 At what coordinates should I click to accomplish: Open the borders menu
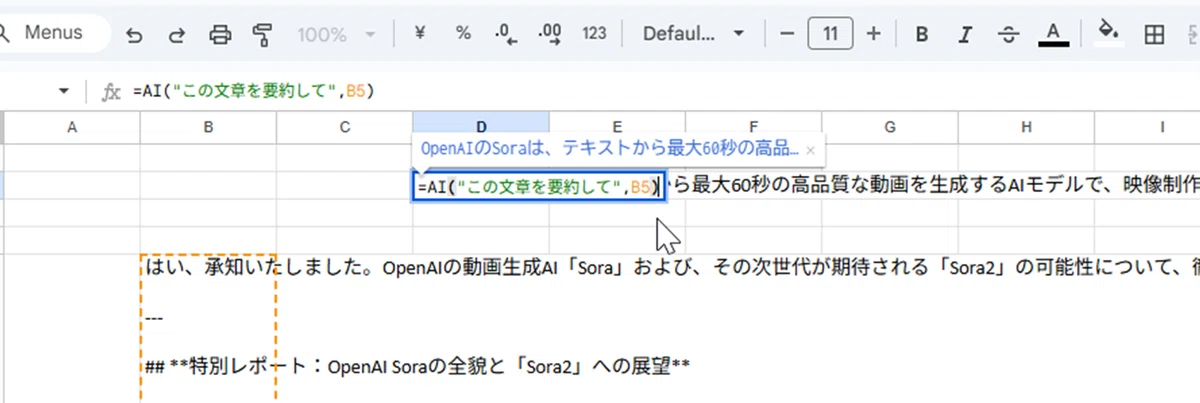click(1154, 34)
